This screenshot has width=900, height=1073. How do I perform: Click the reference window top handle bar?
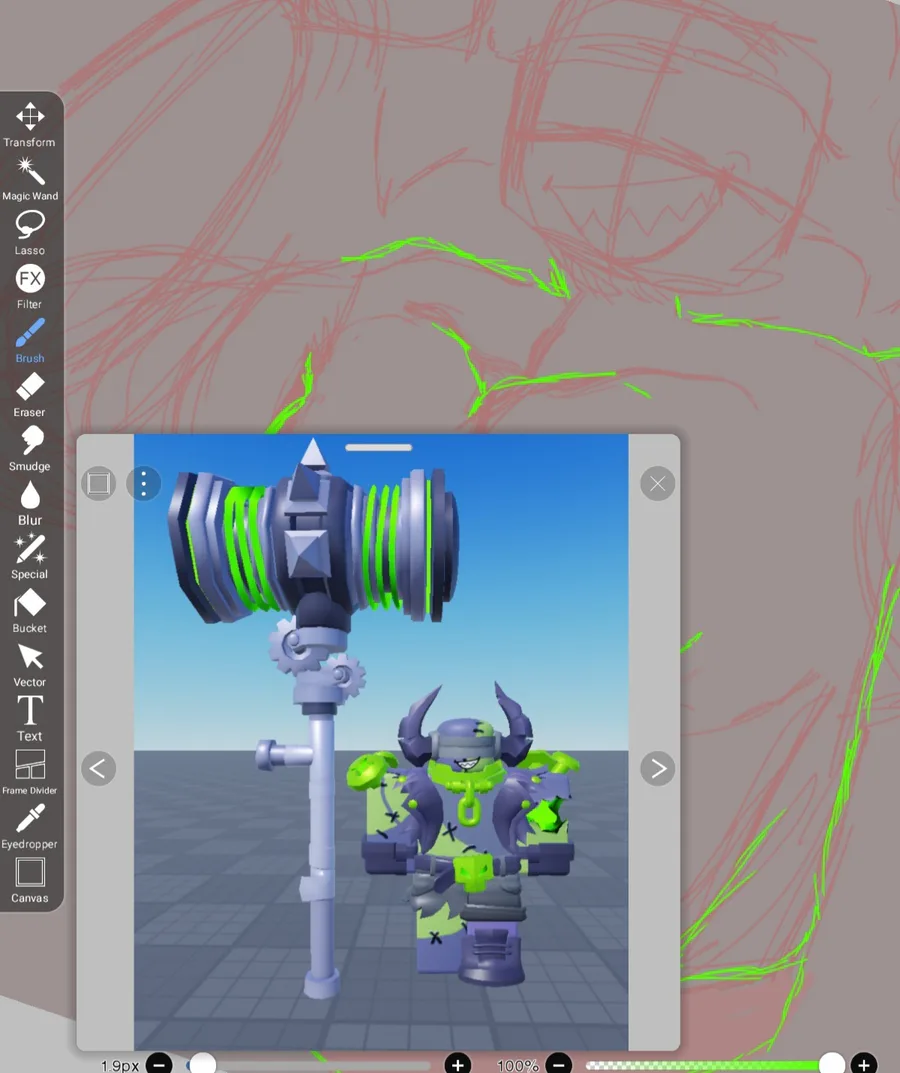(378, 448)
